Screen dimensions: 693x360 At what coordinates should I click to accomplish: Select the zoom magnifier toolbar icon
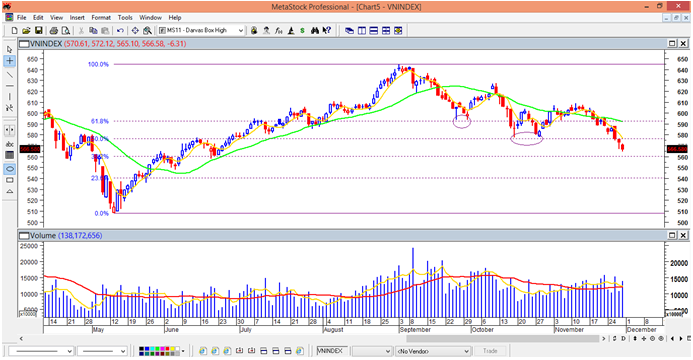pyautogui.click(x=148, y=30)
